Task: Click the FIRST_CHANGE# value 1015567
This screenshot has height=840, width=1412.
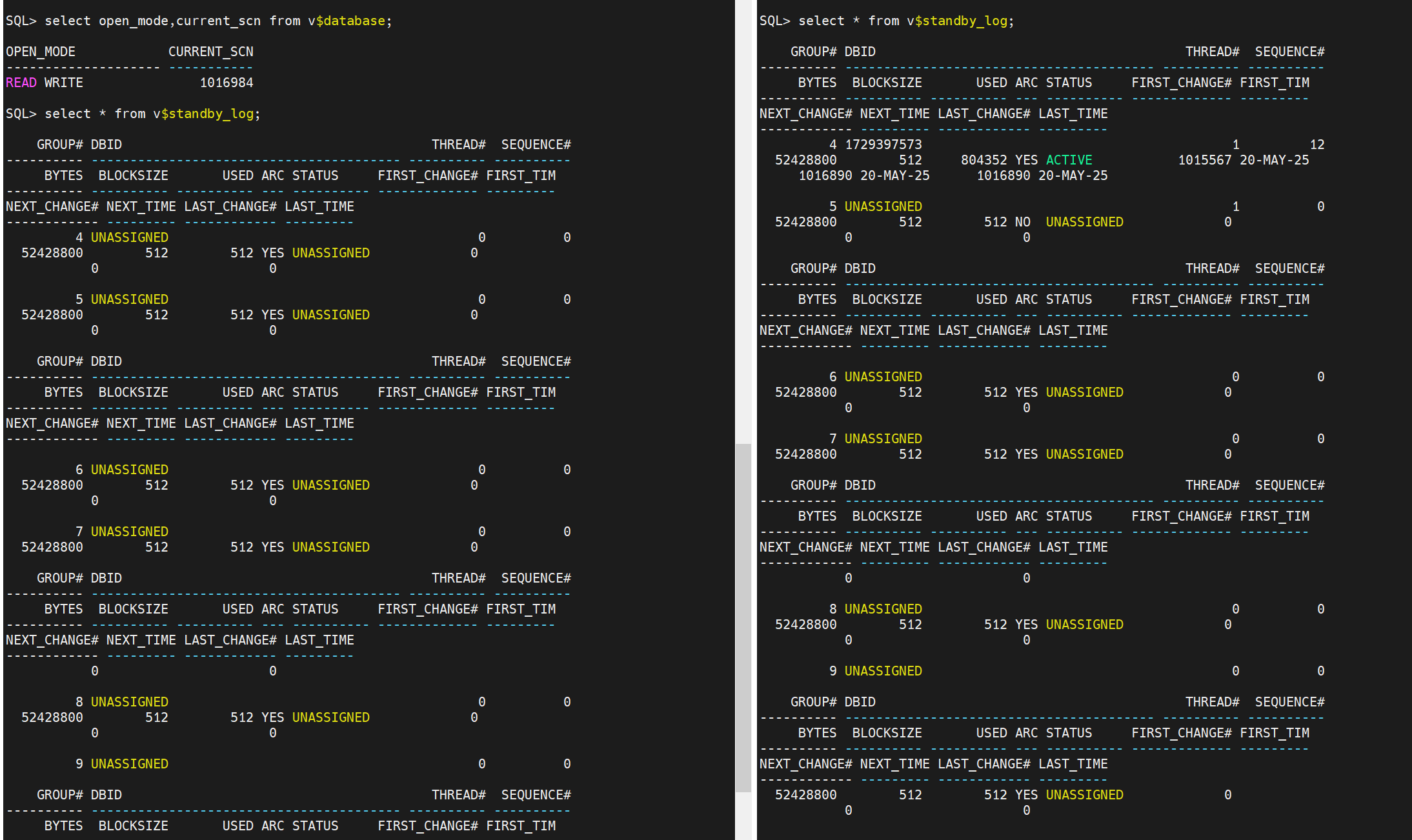Action: [x=1204, y=160]
